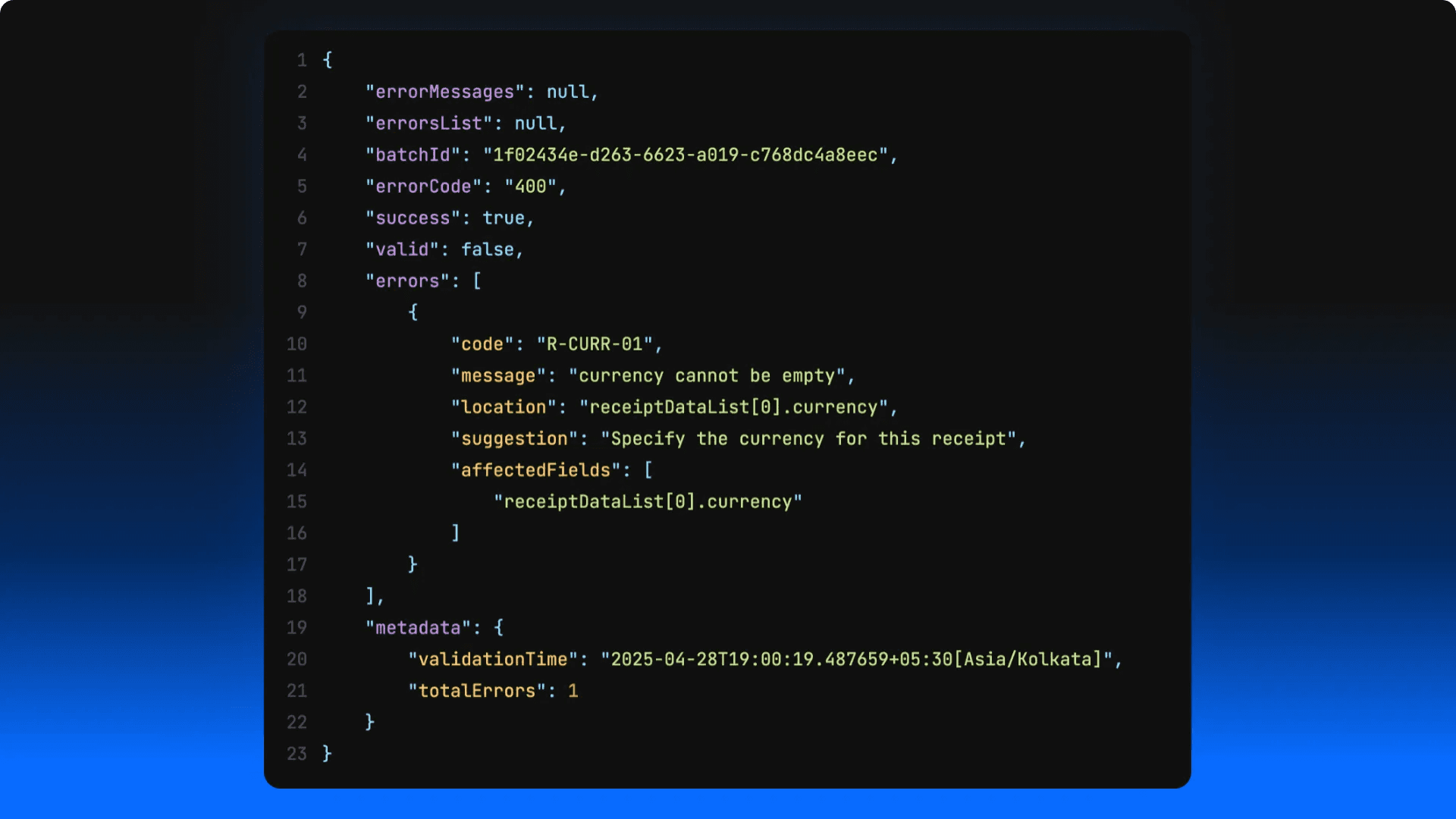
Task: Click the "Specify the currency for this receipt" text
Action: pos(808,439)
